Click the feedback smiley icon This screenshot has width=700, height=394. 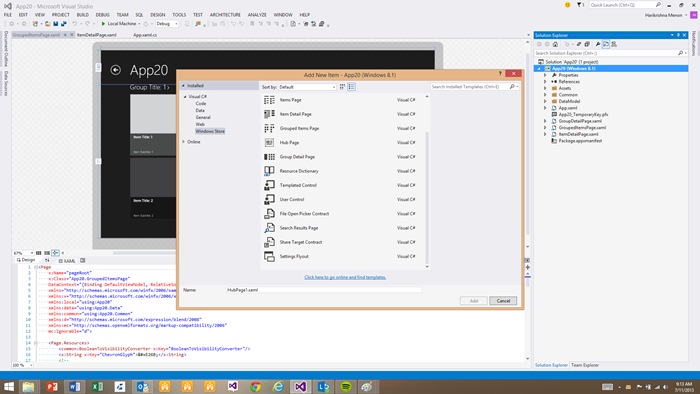click(567, 5)
